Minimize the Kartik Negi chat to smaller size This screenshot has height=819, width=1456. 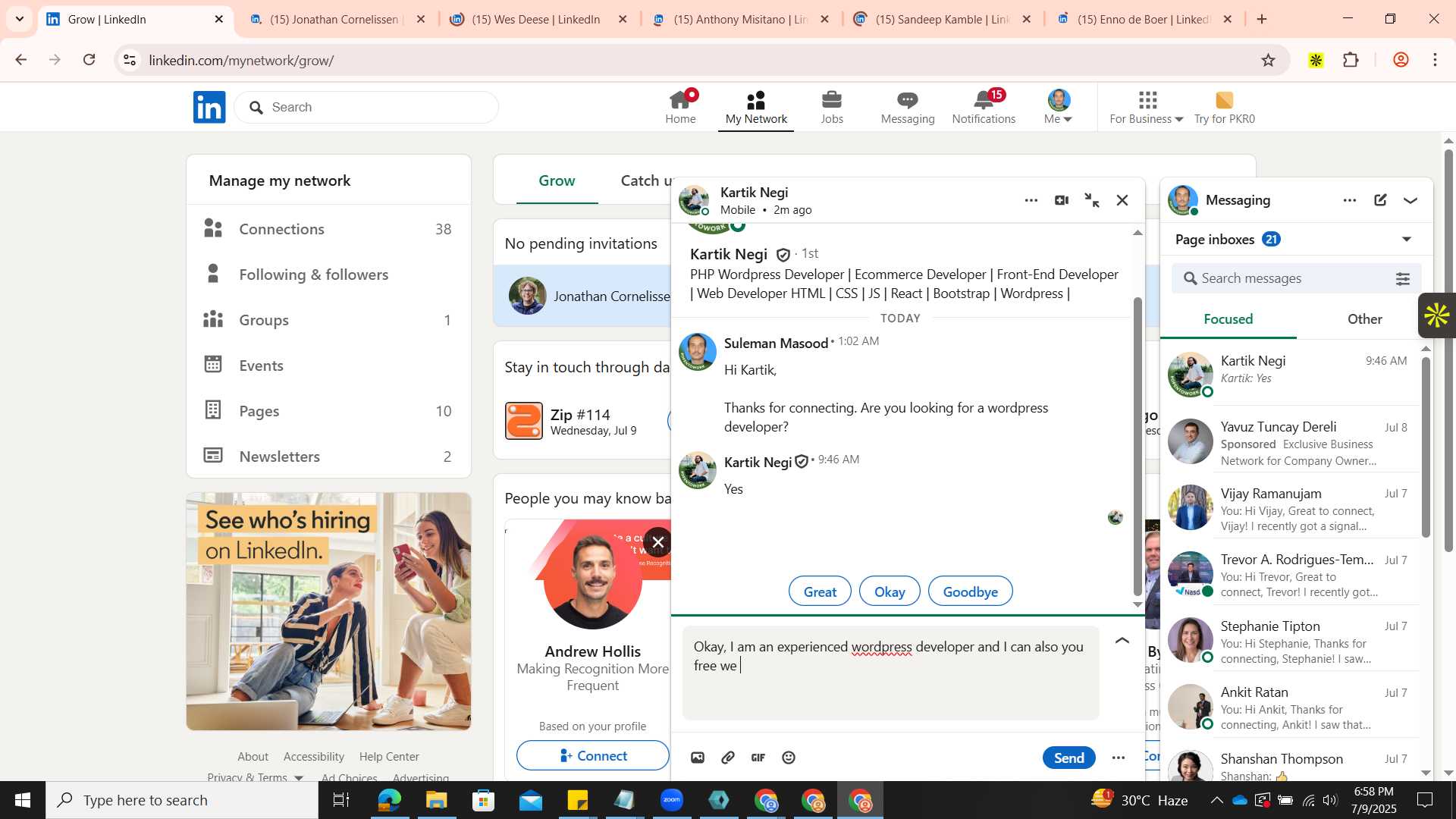(x=1092, y=200)
